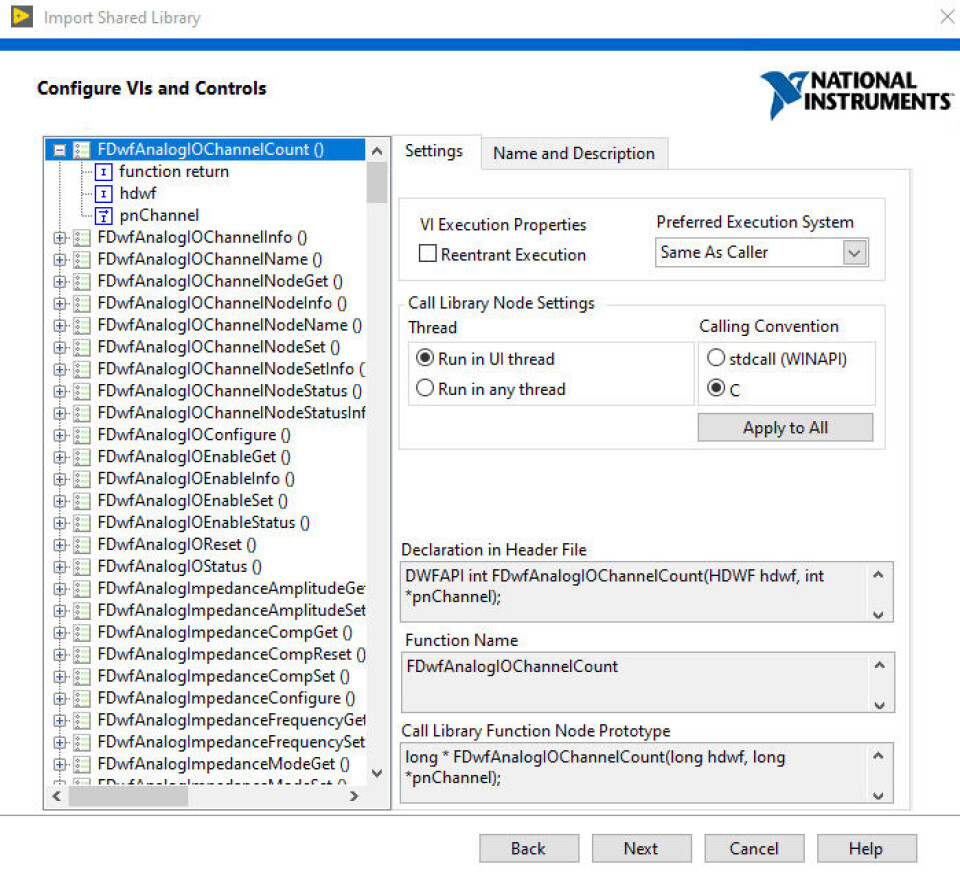Click the function icon beside FDwfAnalogIOChannelInfo
Viewport: 960px width, 886px height.
81,238
